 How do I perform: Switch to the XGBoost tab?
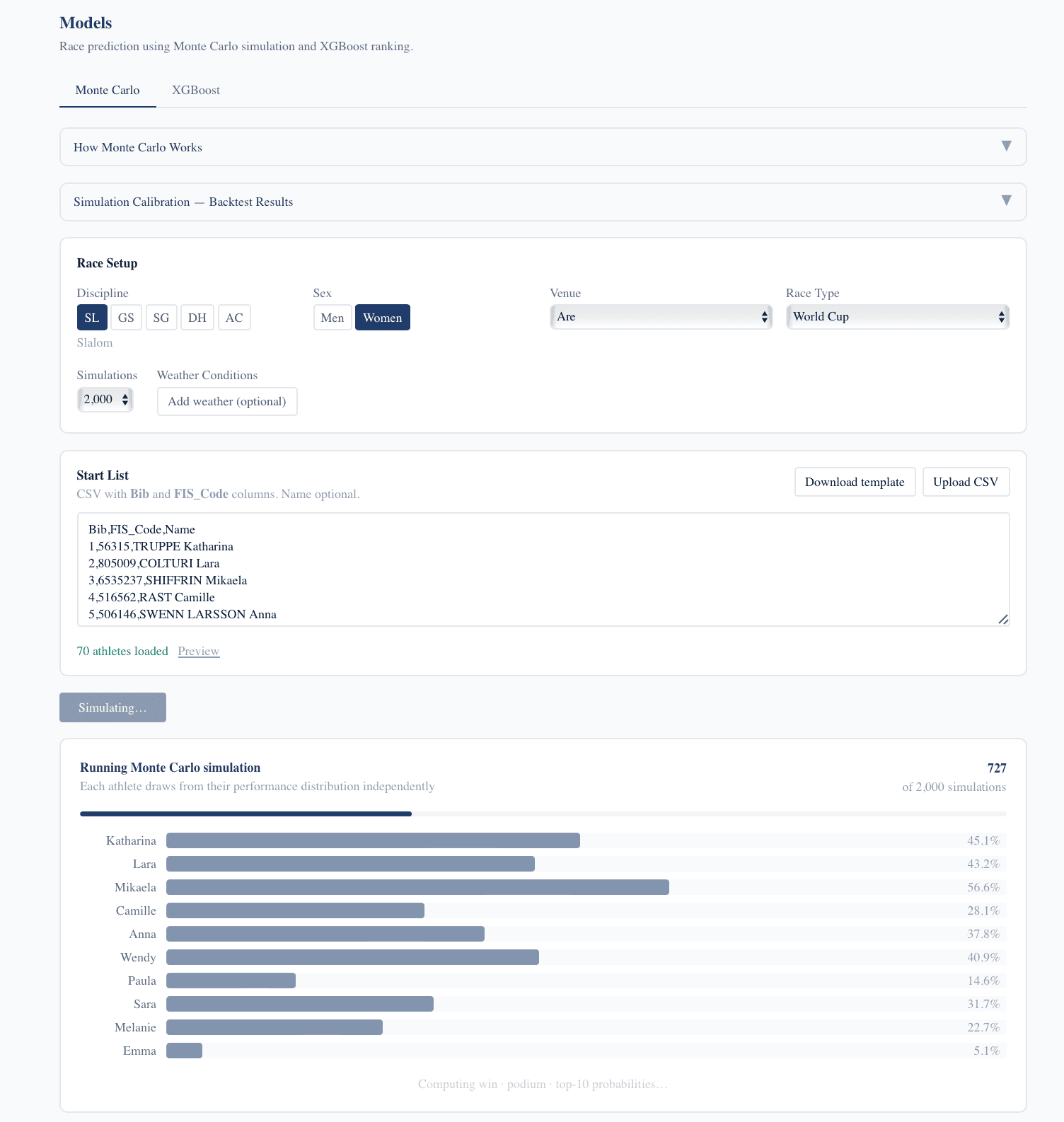(x=195, y=91)
